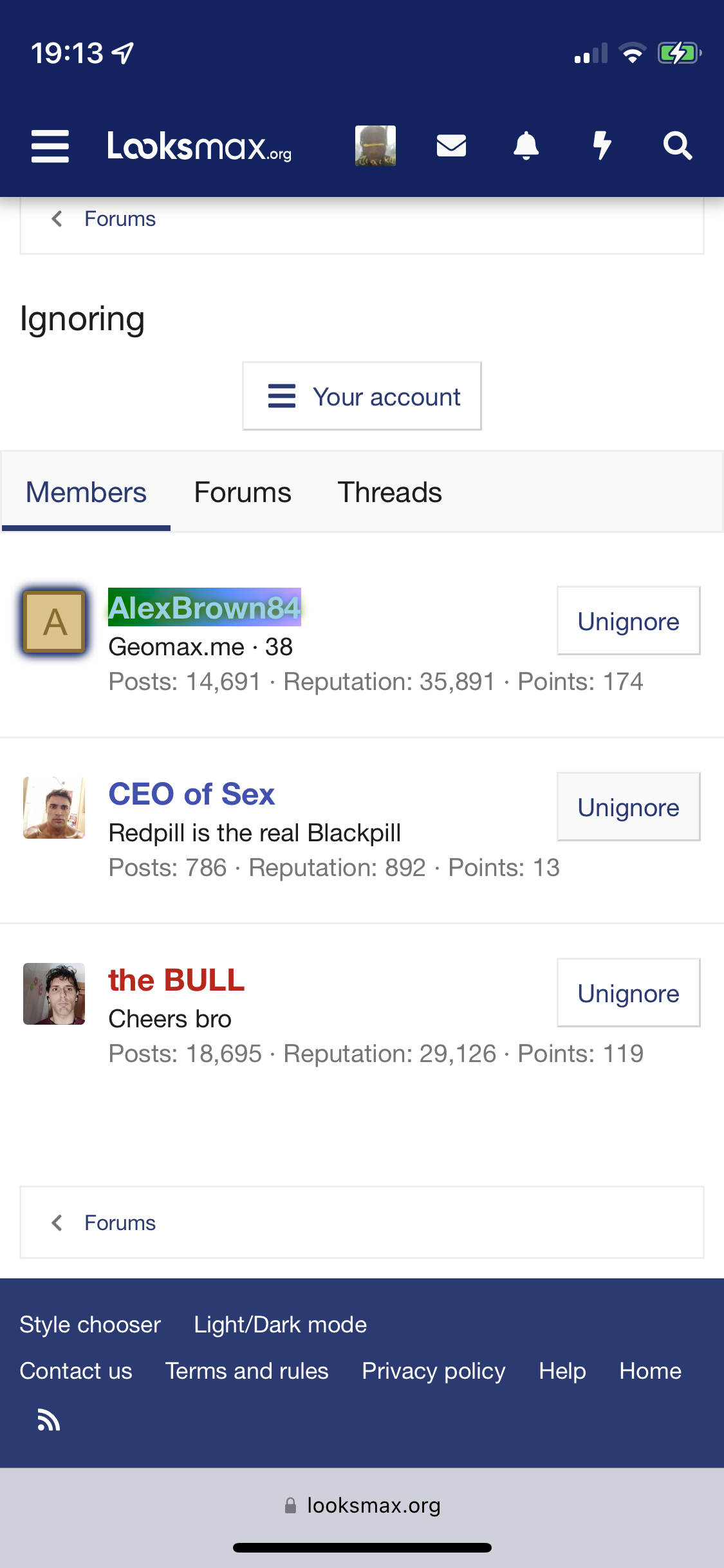The height and width of the screenshot is (1568, 724).
Task: Open the hamburger navigation menu
Action: 50,145
